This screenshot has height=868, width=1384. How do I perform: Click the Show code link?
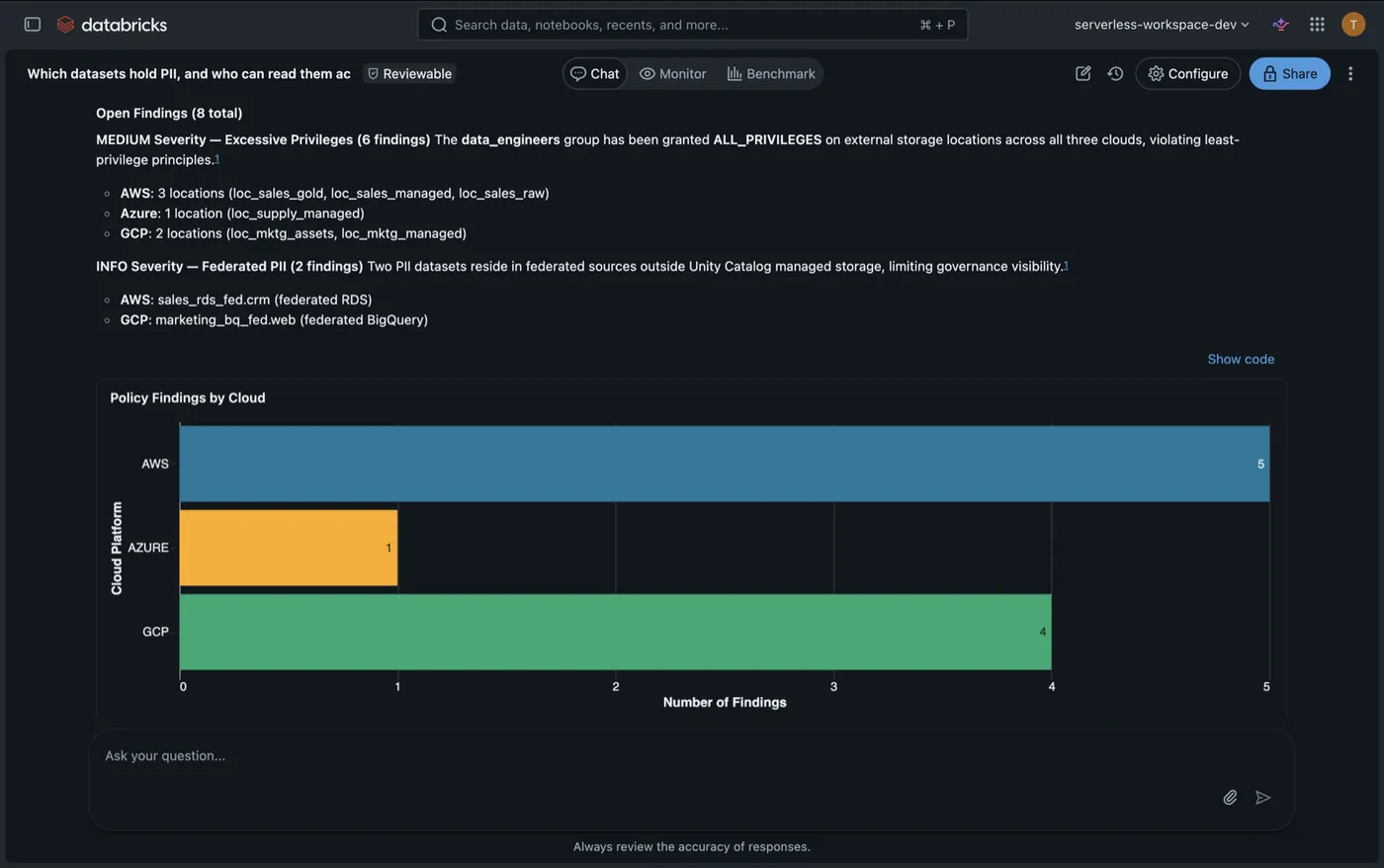[x=1241, y=359]
